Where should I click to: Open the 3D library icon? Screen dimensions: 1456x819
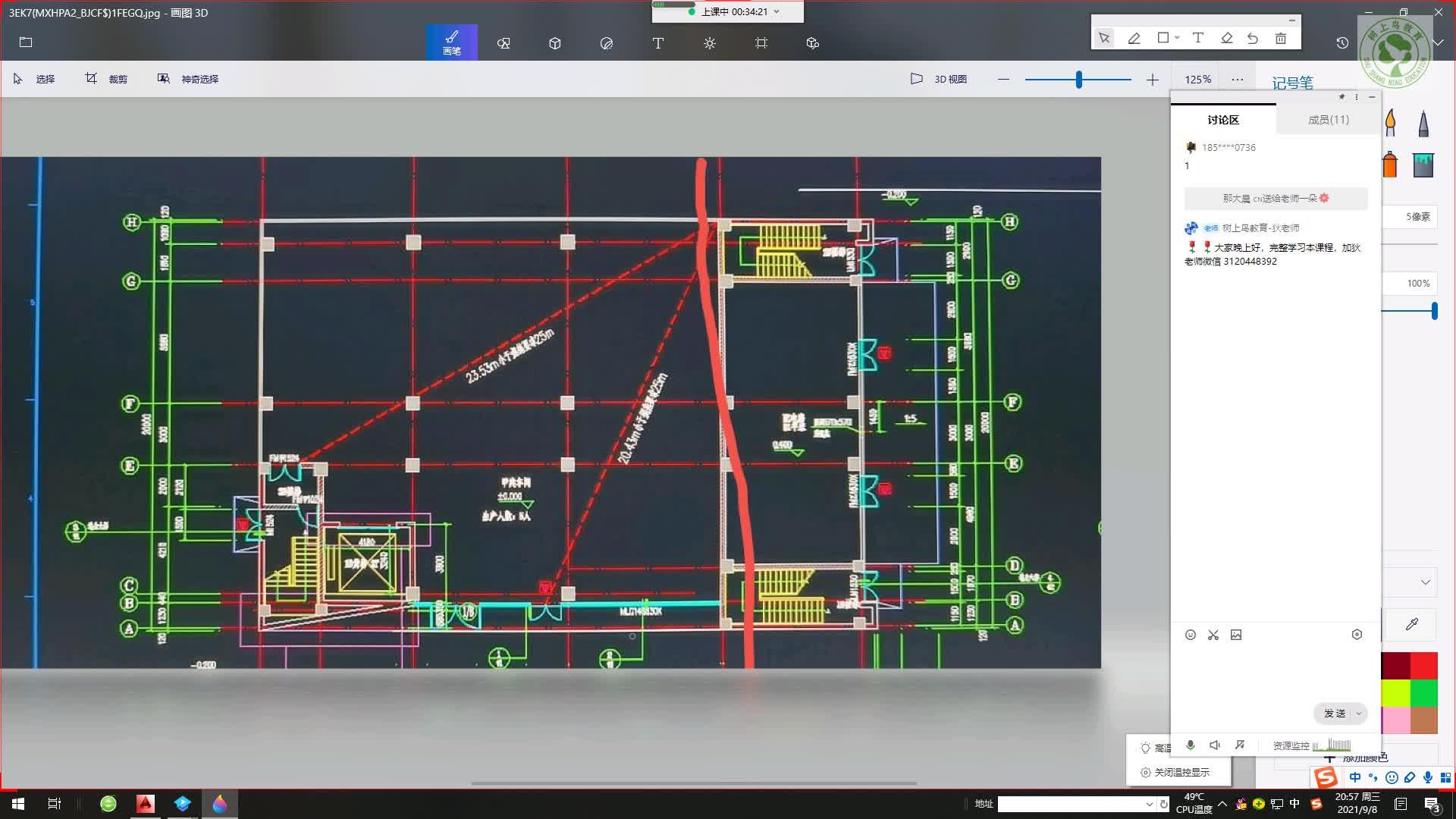(813, 43)
